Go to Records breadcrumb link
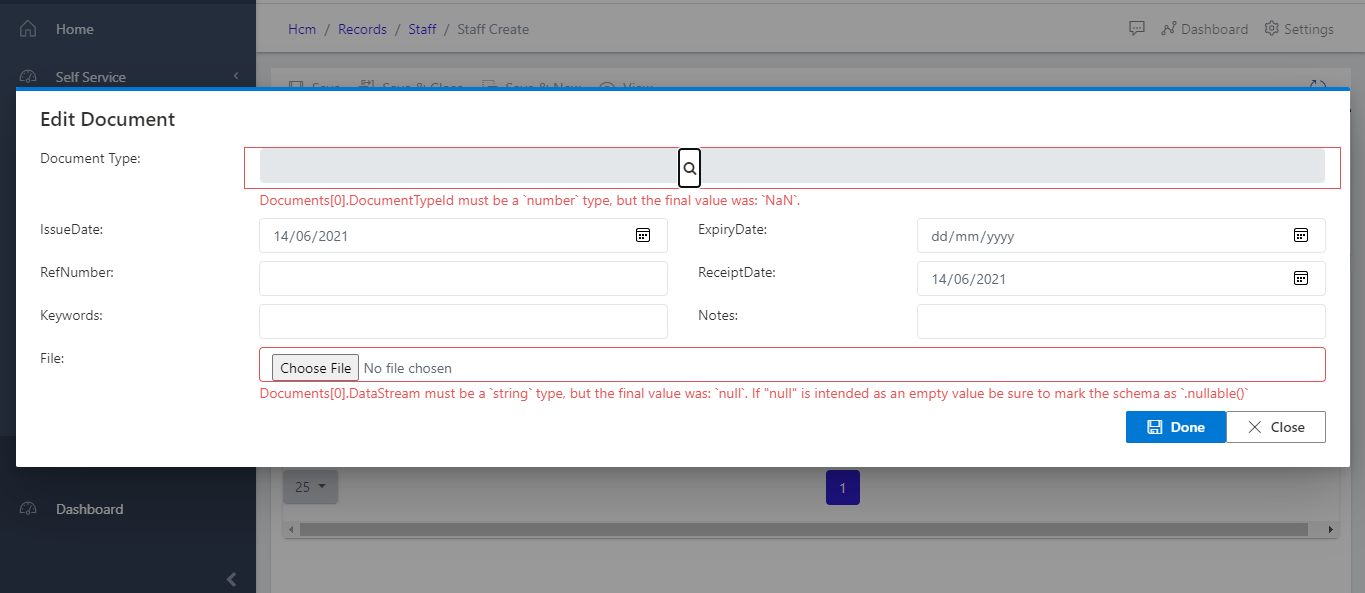This screenshot has height=593, width=1365. coord(362,29)
